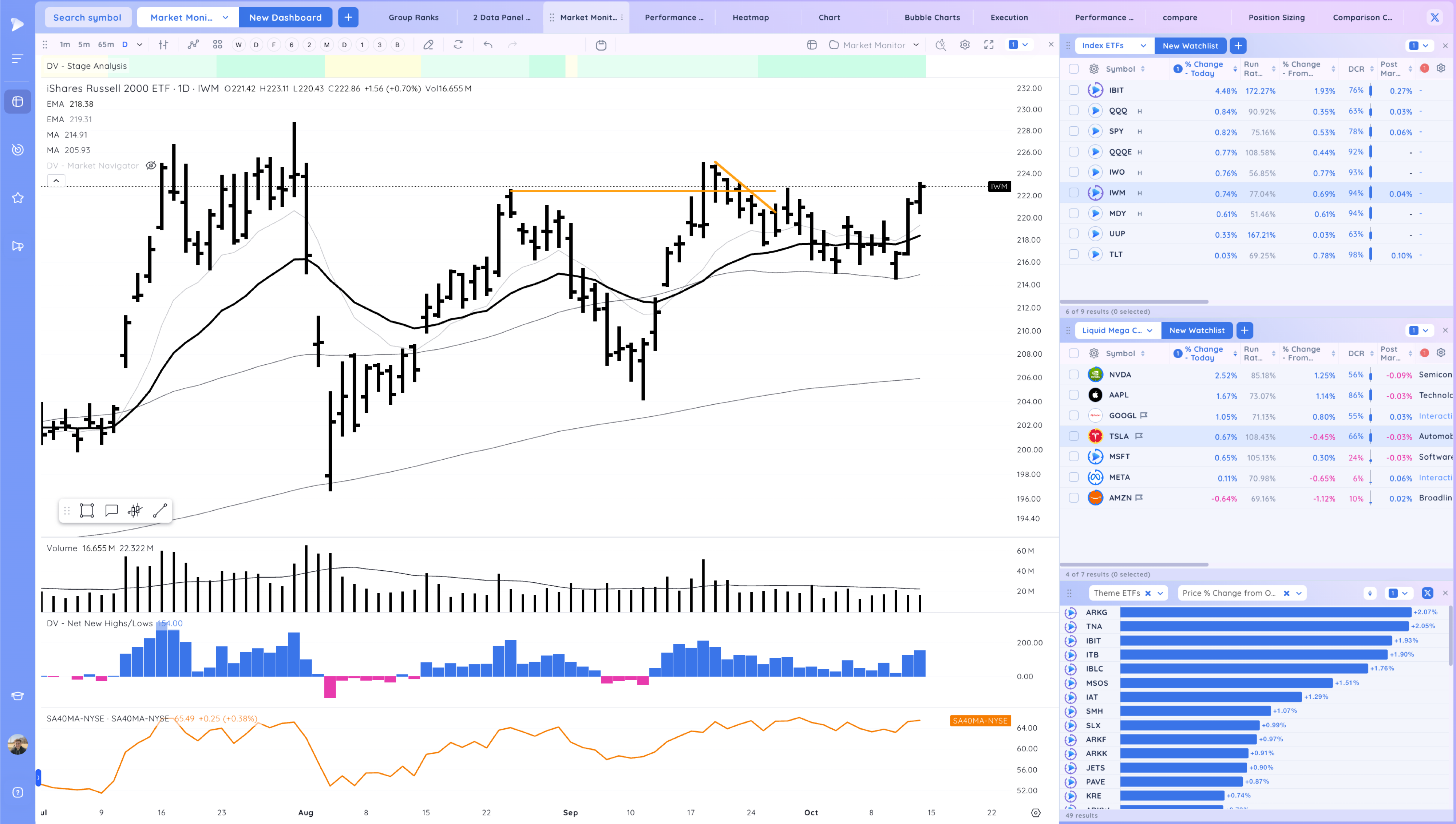
Task: Open the indicators icon in chart toolbar
Action: (x=193, y=45)
